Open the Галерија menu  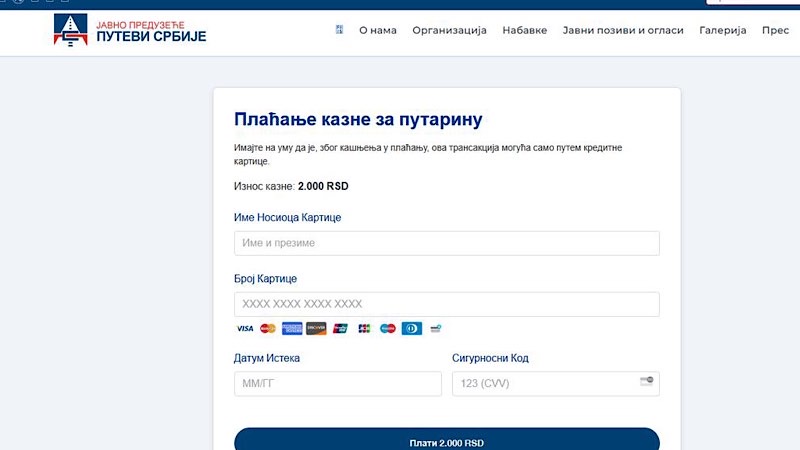pos(722,30)
